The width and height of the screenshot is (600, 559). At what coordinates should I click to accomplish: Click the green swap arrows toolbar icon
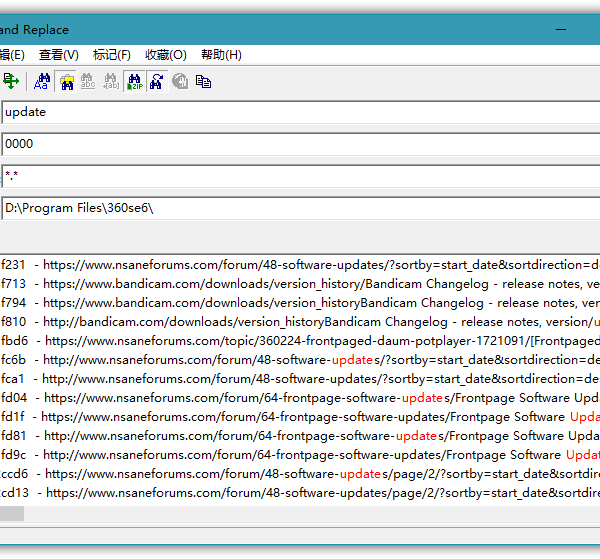(11, 81)
